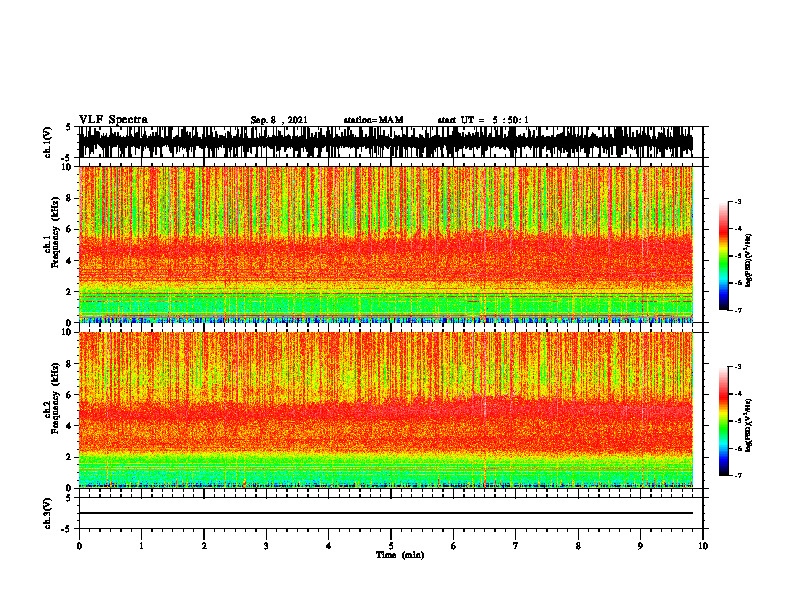
Task: Click the 'Time (min)' axis label
Action: pyautogui.click(x=400, y=555)
